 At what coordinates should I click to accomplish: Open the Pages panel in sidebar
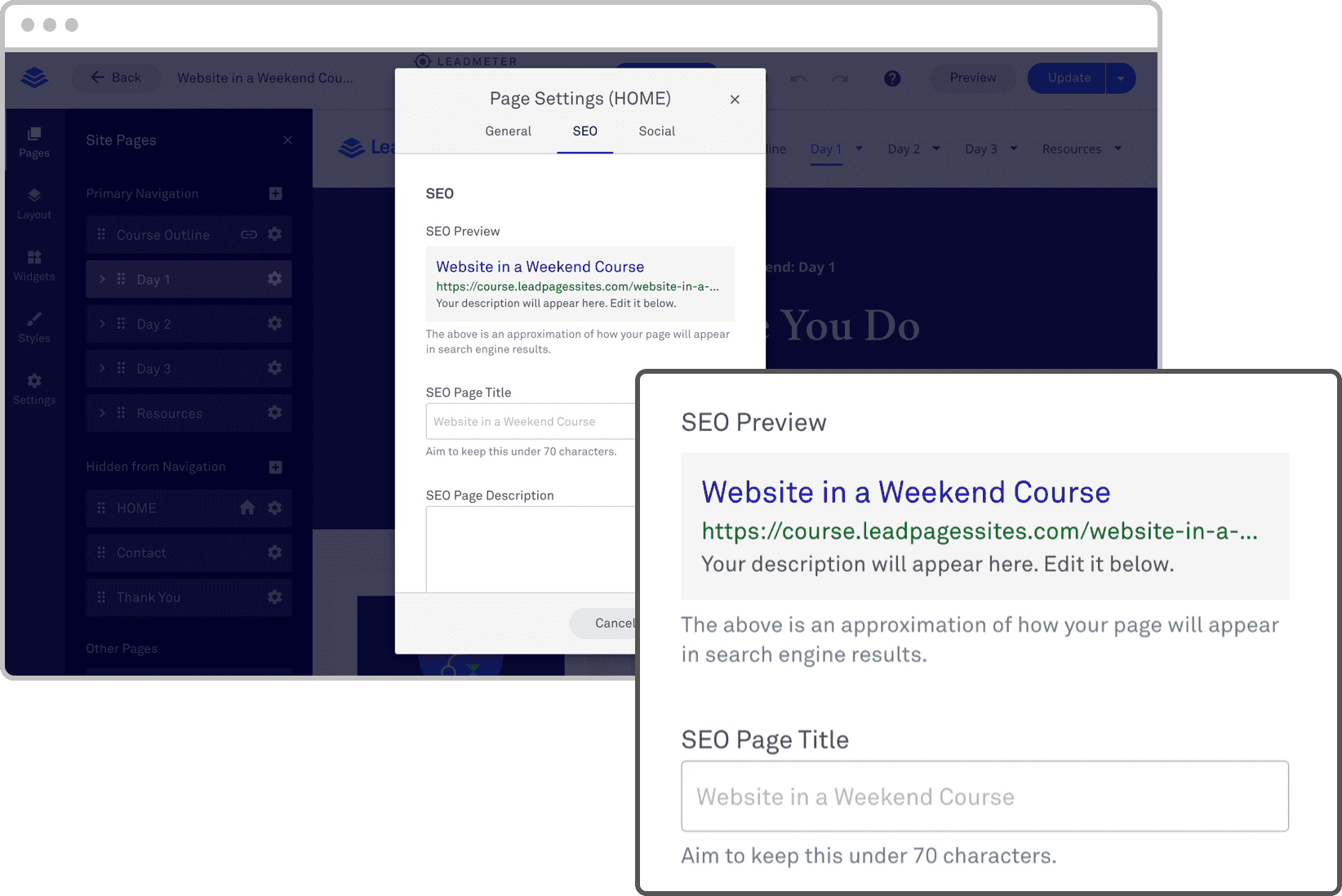coord(34,141)
